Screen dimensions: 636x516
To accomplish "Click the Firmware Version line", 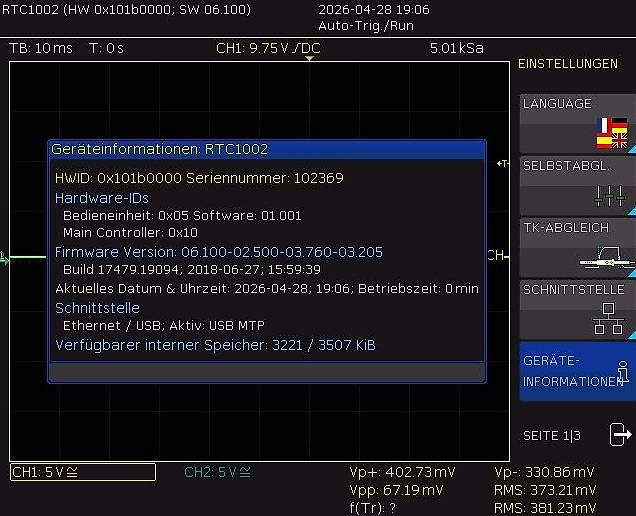I will click(x=219, y=252).
